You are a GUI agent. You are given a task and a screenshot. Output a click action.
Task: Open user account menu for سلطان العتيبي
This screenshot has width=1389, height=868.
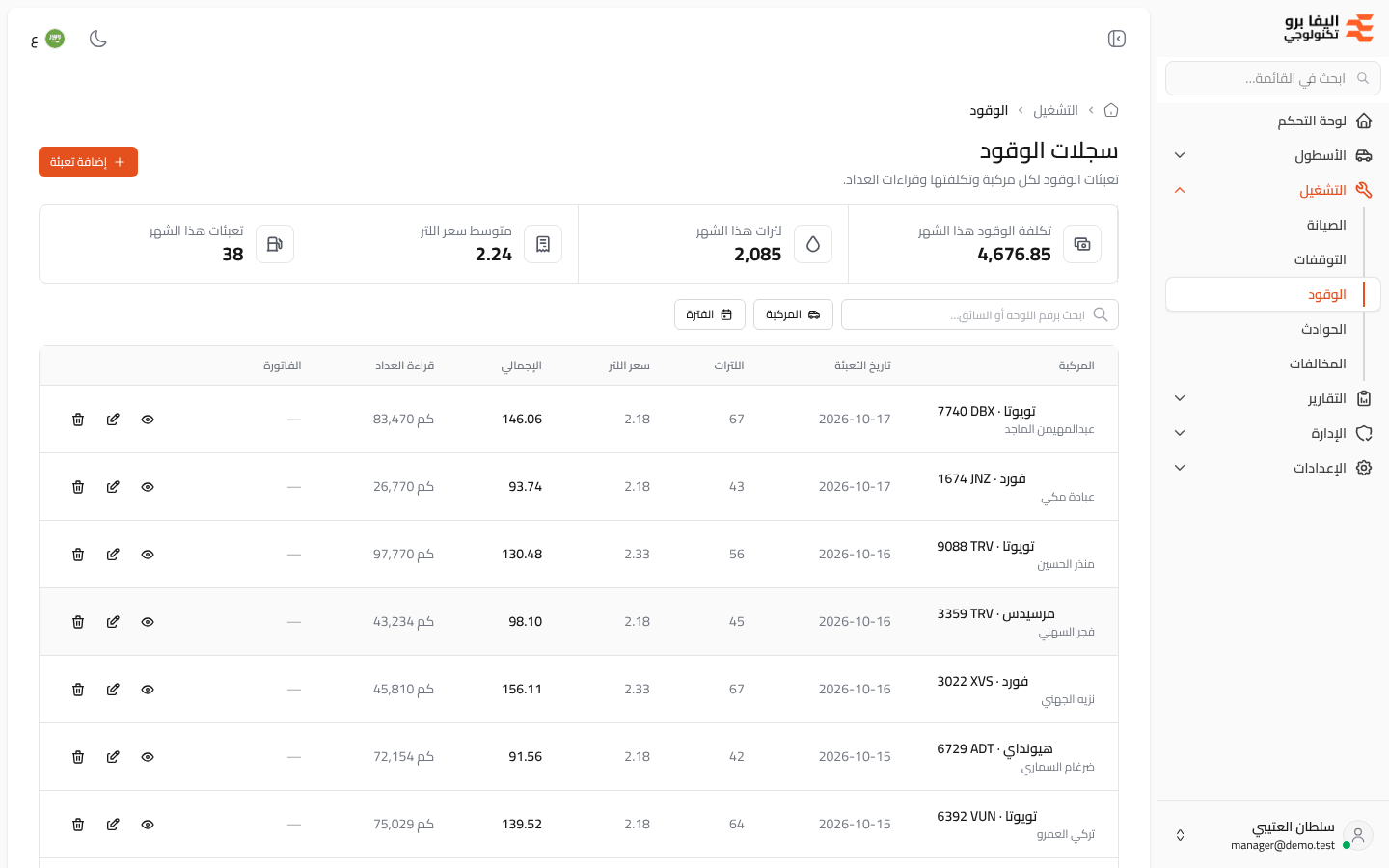[x=1273, y=835]
